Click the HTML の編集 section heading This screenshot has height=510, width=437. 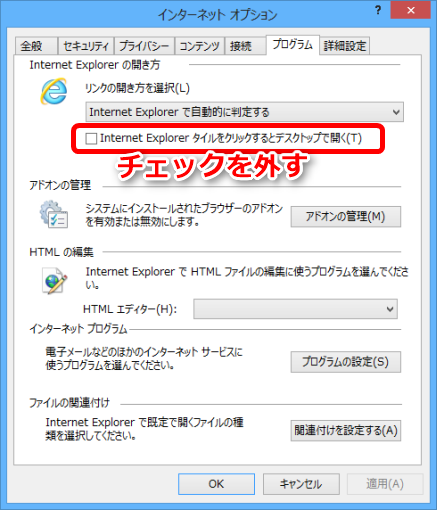[x=61, y=252]
